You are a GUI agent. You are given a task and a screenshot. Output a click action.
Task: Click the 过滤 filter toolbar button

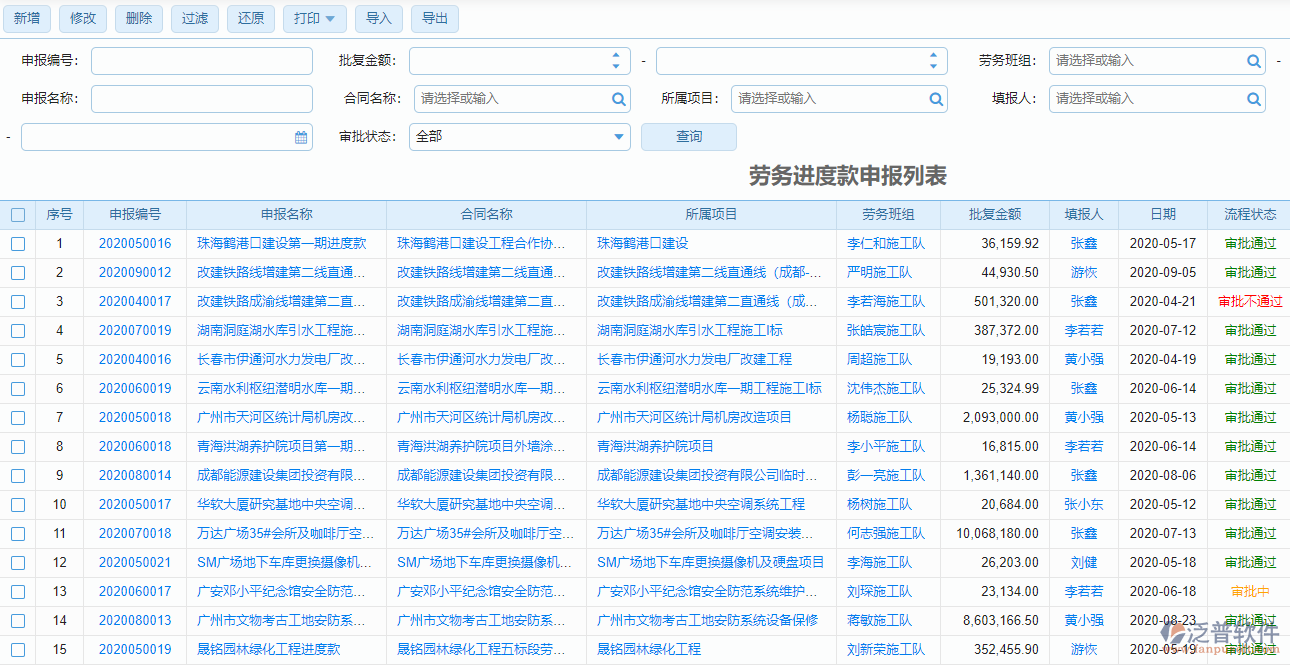(x=194, y=18)
